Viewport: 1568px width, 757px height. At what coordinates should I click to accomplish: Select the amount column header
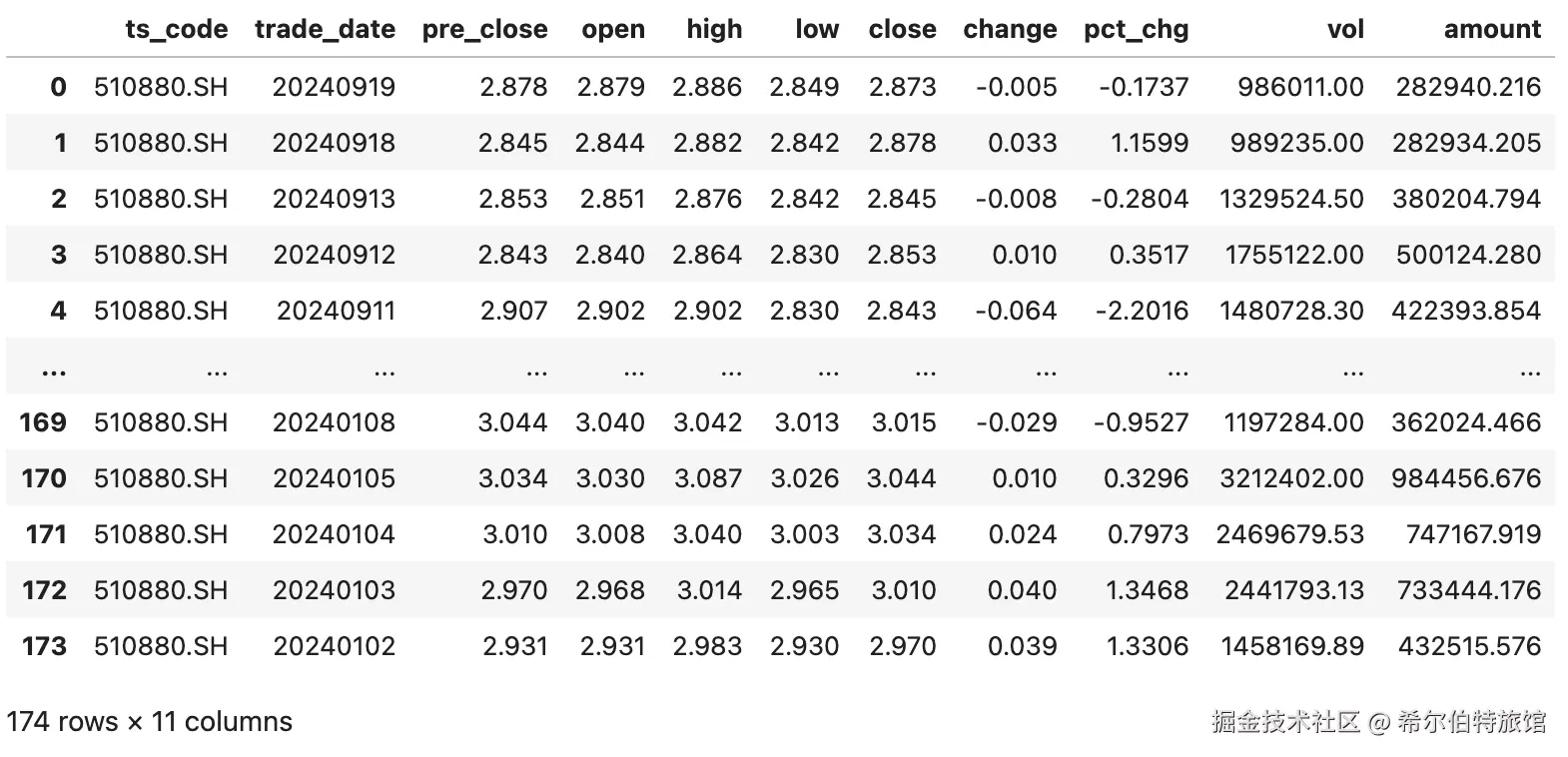(1492, 29)
